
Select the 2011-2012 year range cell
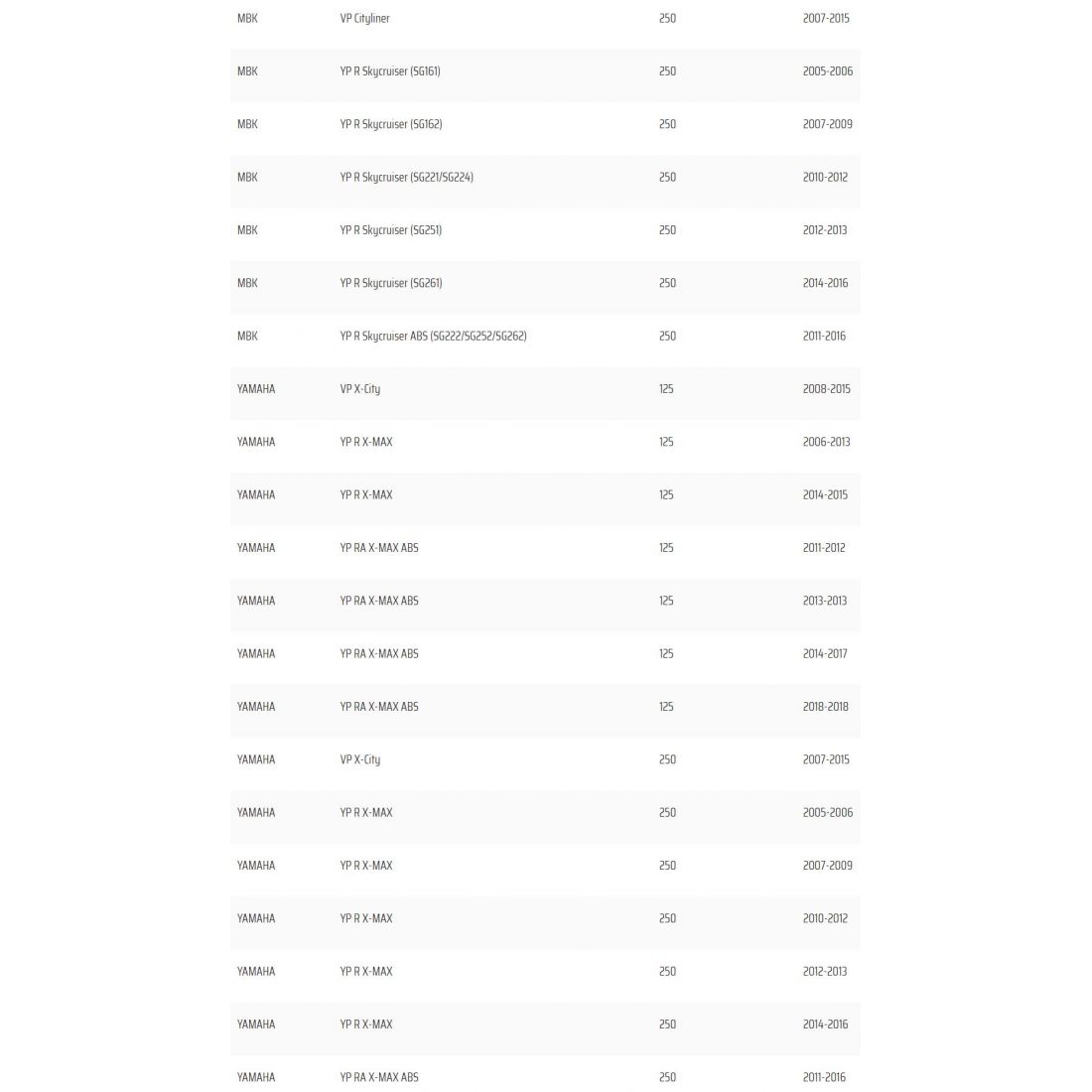pos(824,548)
